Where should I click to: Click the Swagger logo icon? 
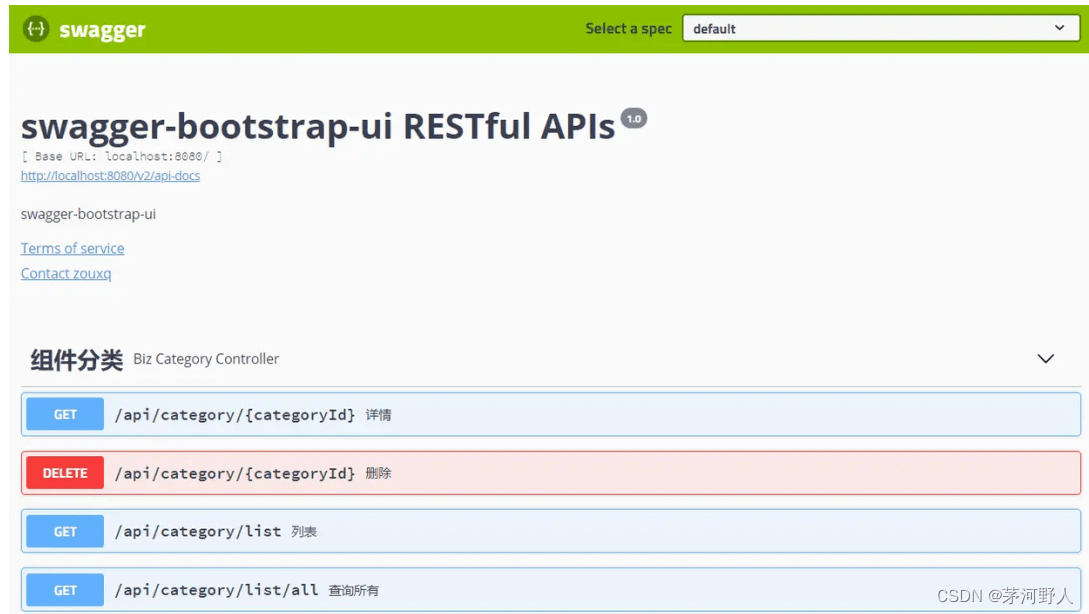tap(35, 29)
